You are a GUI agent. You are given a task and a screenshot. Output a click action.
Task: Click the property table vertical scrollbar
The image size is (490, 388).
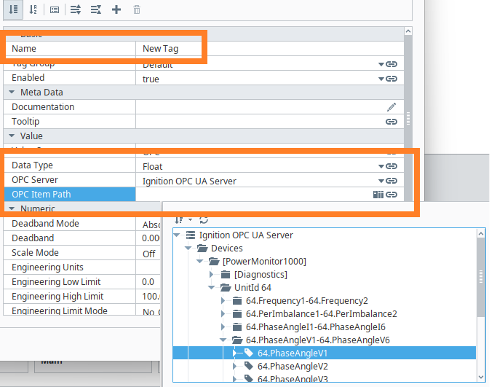pos(408,118)
